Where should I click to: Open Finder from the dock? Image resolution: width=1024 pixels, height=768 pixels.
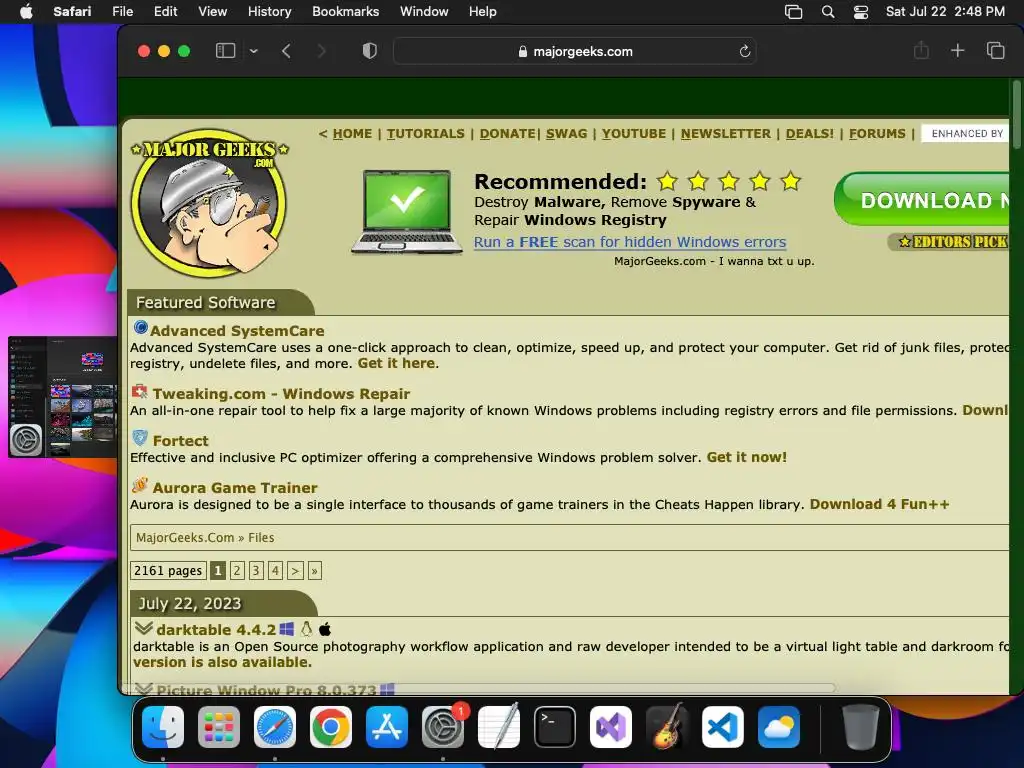(x=163, y=727)
